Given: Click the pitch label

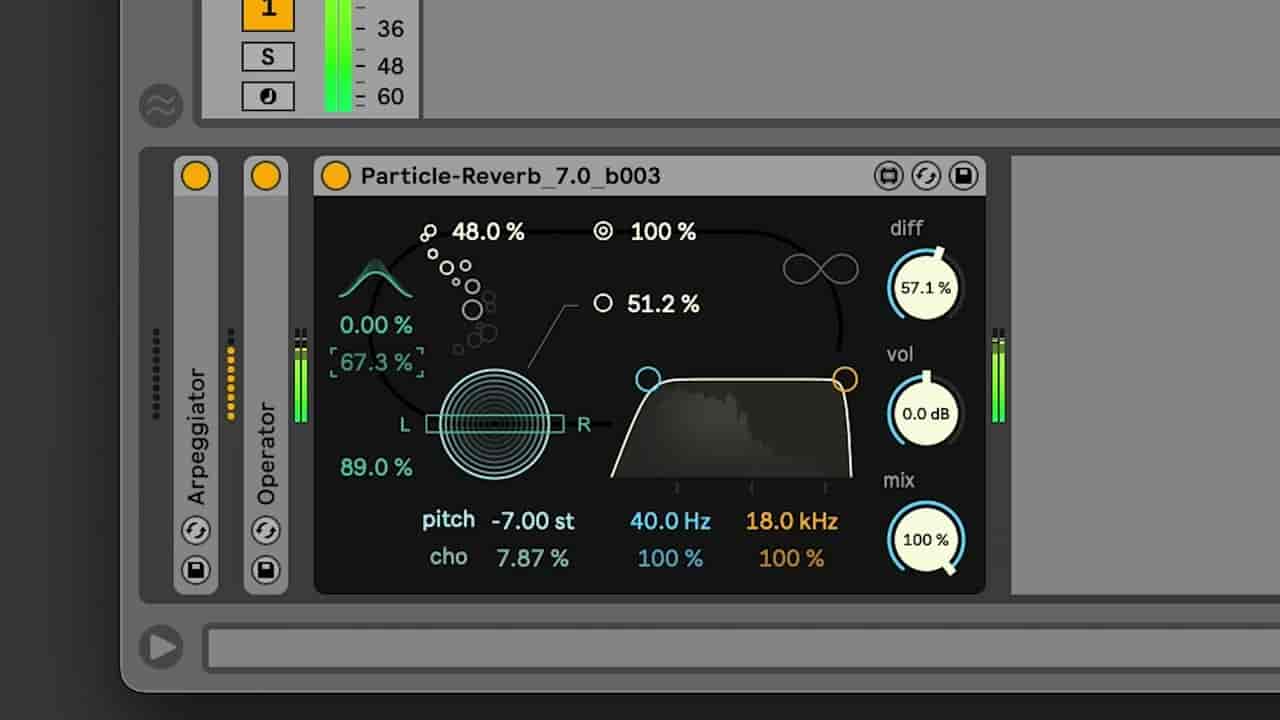Looking at the screenshot, I should (449, 520).
